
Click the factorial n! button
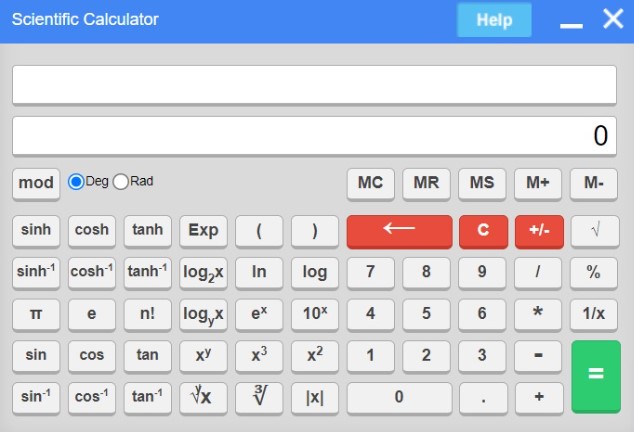point(147,314)
